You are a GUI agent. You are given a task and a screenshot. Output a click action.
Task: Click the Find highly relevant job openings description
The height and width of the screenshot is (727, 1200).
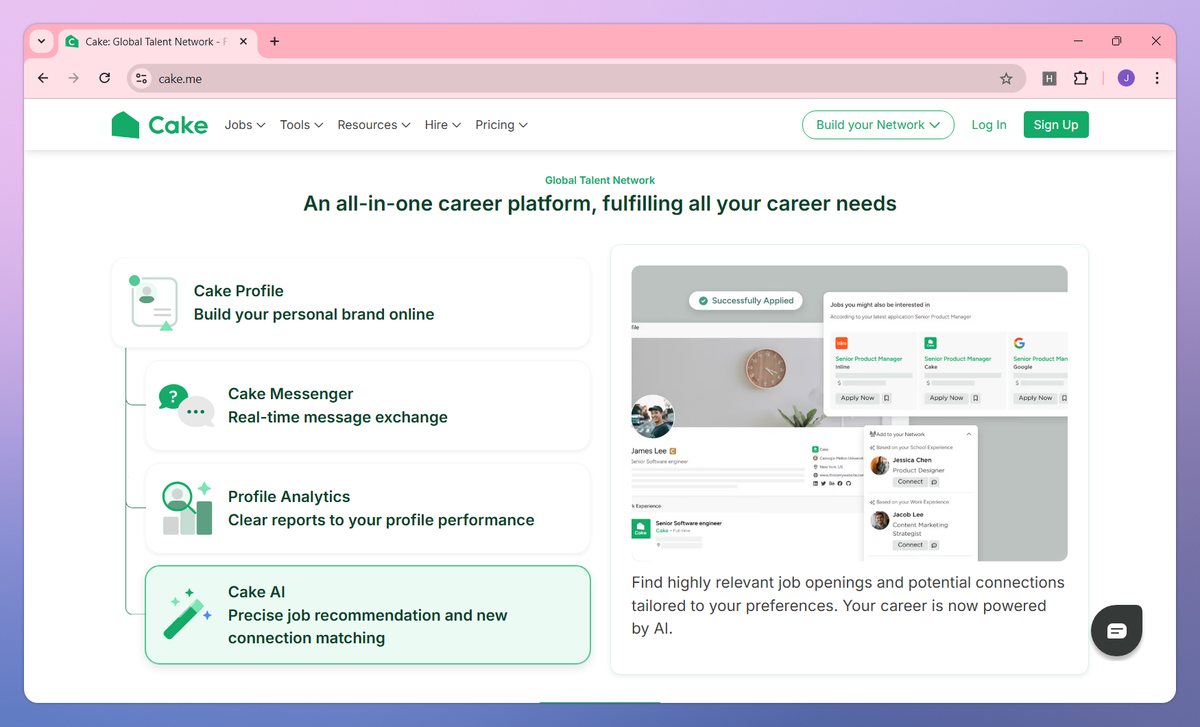(x=848, y=606)
